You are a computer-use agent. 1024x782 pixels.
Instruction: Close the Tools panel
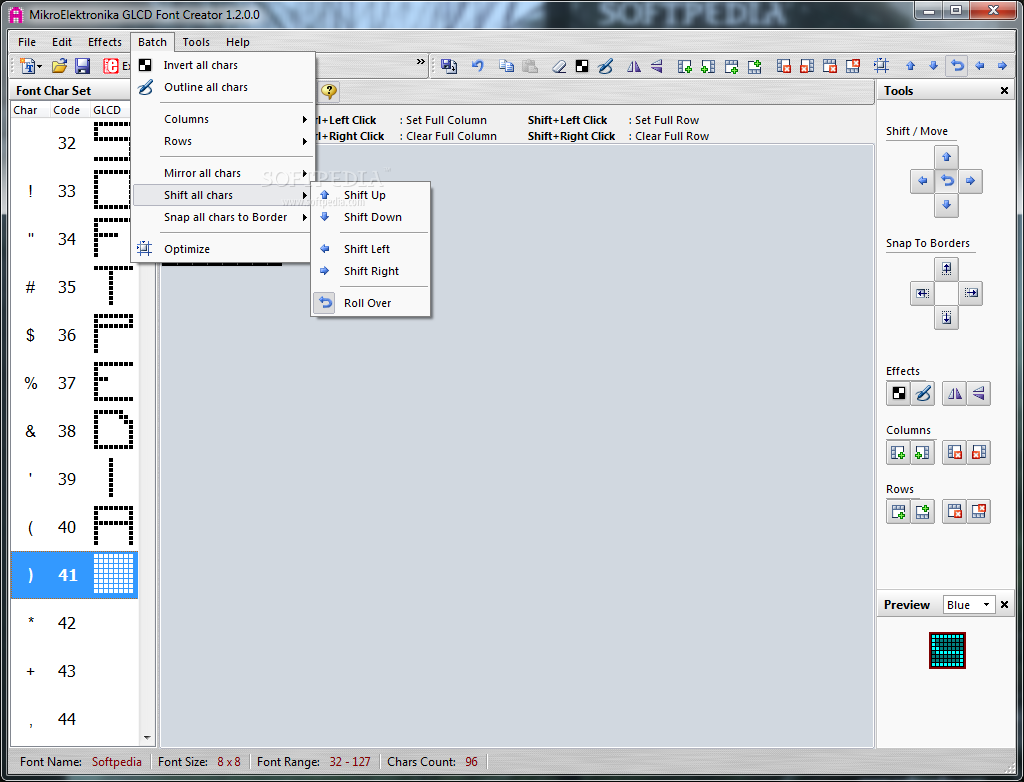click(x=1004, y=91)
